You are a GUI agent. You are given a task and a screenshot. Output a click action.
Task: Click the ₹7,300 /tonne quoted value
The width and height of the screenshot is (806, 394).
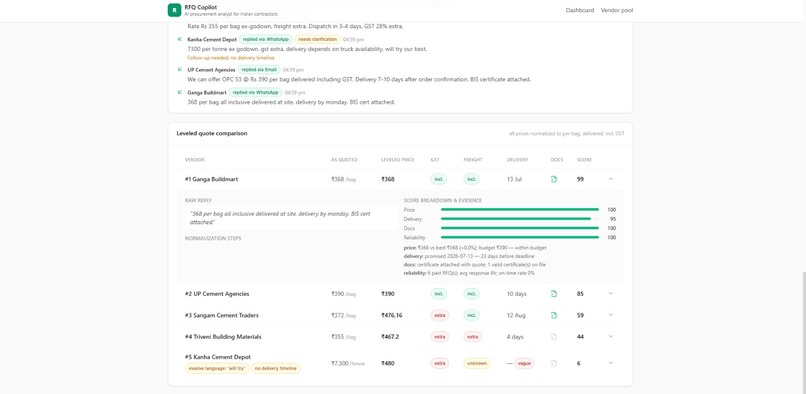click(x=348, y=363)
